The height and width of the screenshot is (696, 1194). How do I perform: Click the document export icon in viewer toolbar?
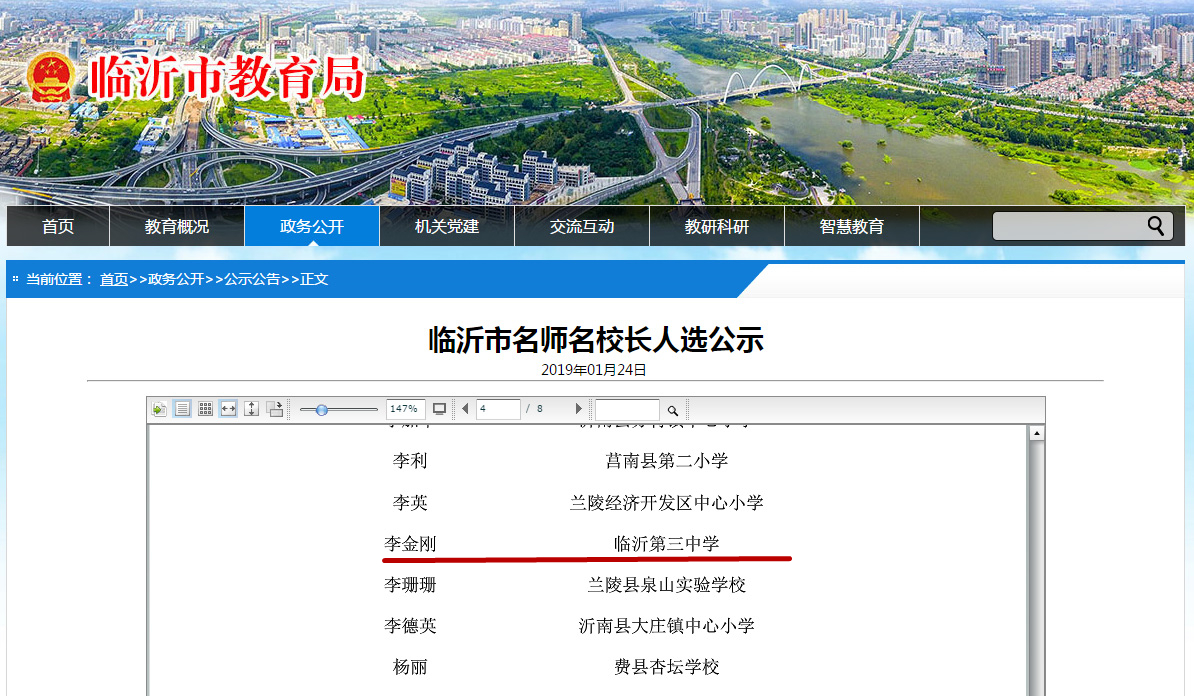(x=159, y=410)
